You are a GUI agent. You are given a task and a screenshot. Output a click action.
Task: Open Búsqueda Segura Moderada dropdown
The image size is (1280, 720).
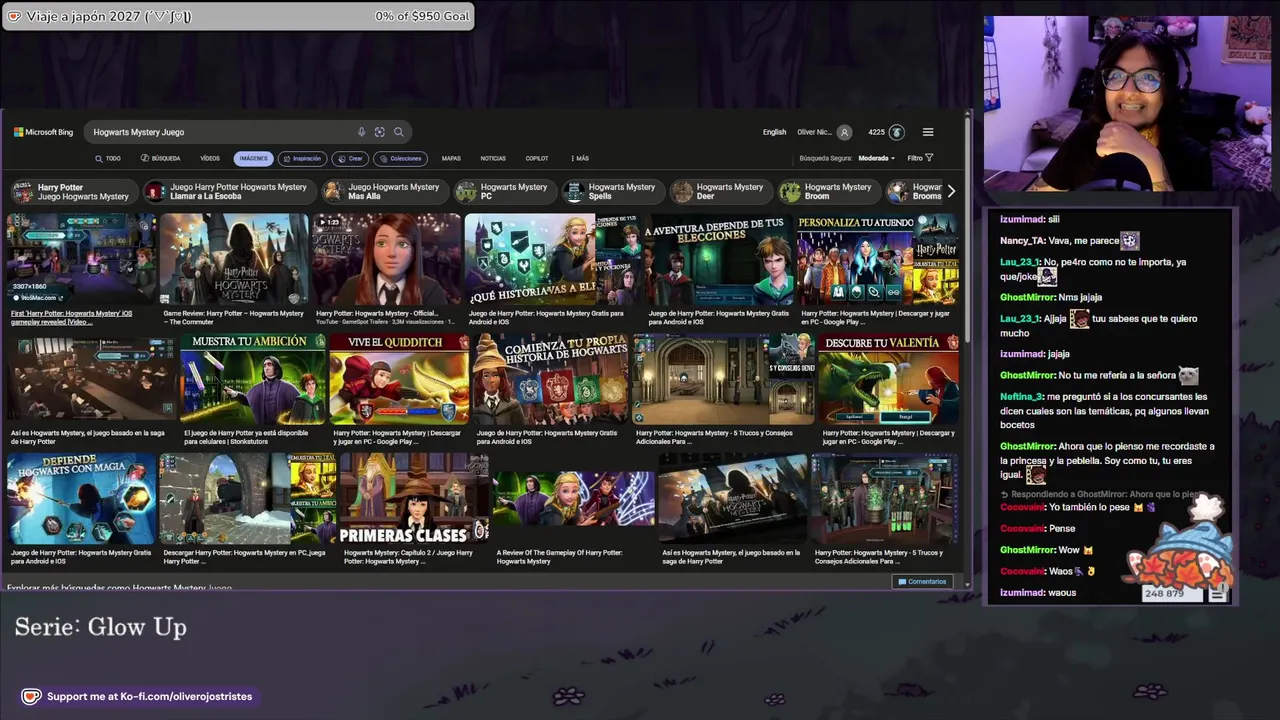875,158
